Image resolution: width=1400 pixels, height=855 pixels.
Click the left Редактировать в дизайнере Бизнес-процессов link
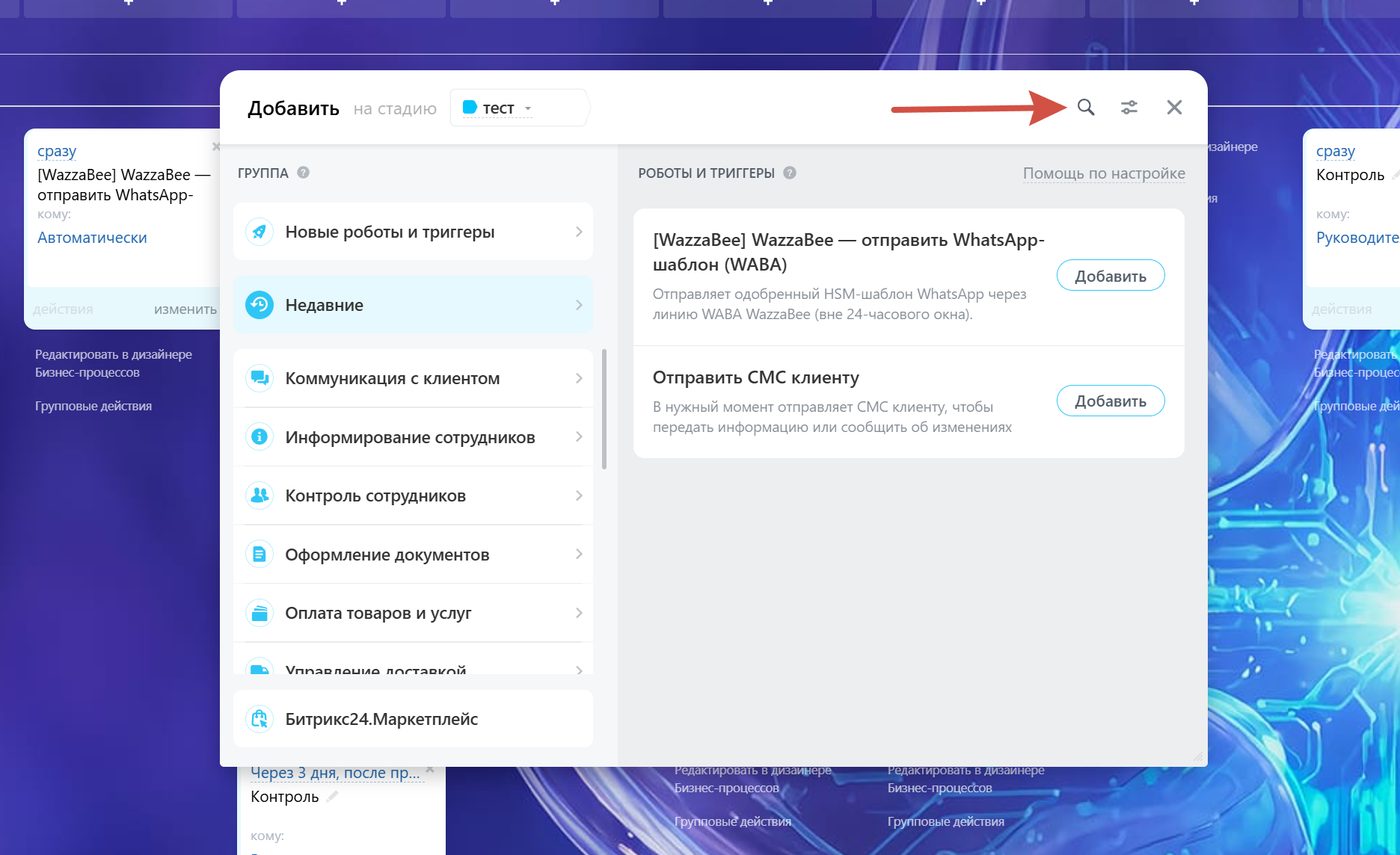(113, 363)
